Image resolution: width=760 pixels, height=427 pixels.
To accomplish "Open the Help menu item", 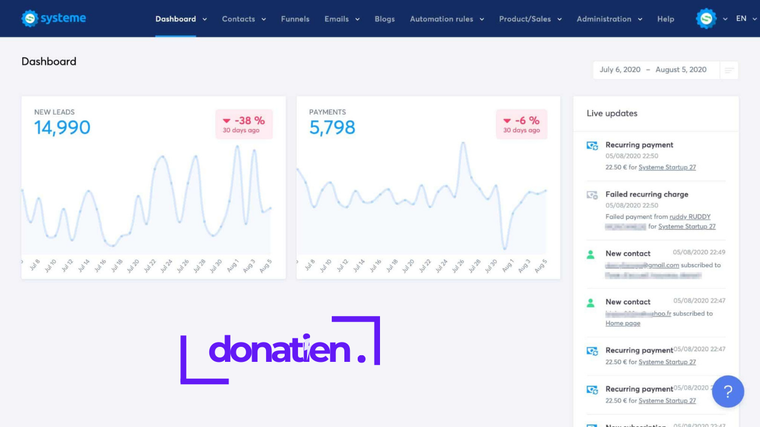I will [x=665, y=19].
